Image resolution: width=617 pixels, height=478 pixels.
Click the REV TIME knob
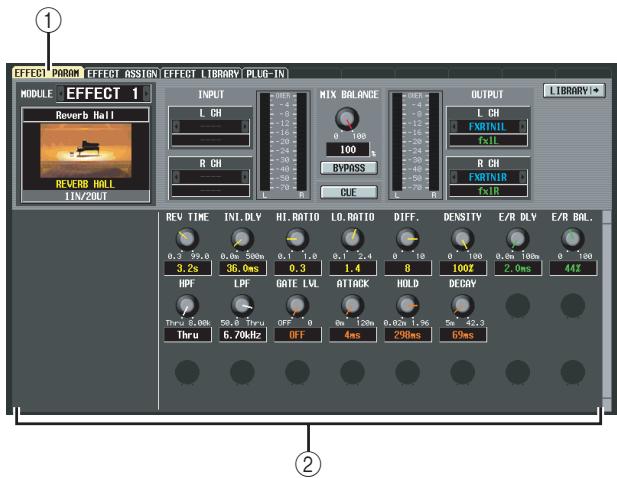187,239
